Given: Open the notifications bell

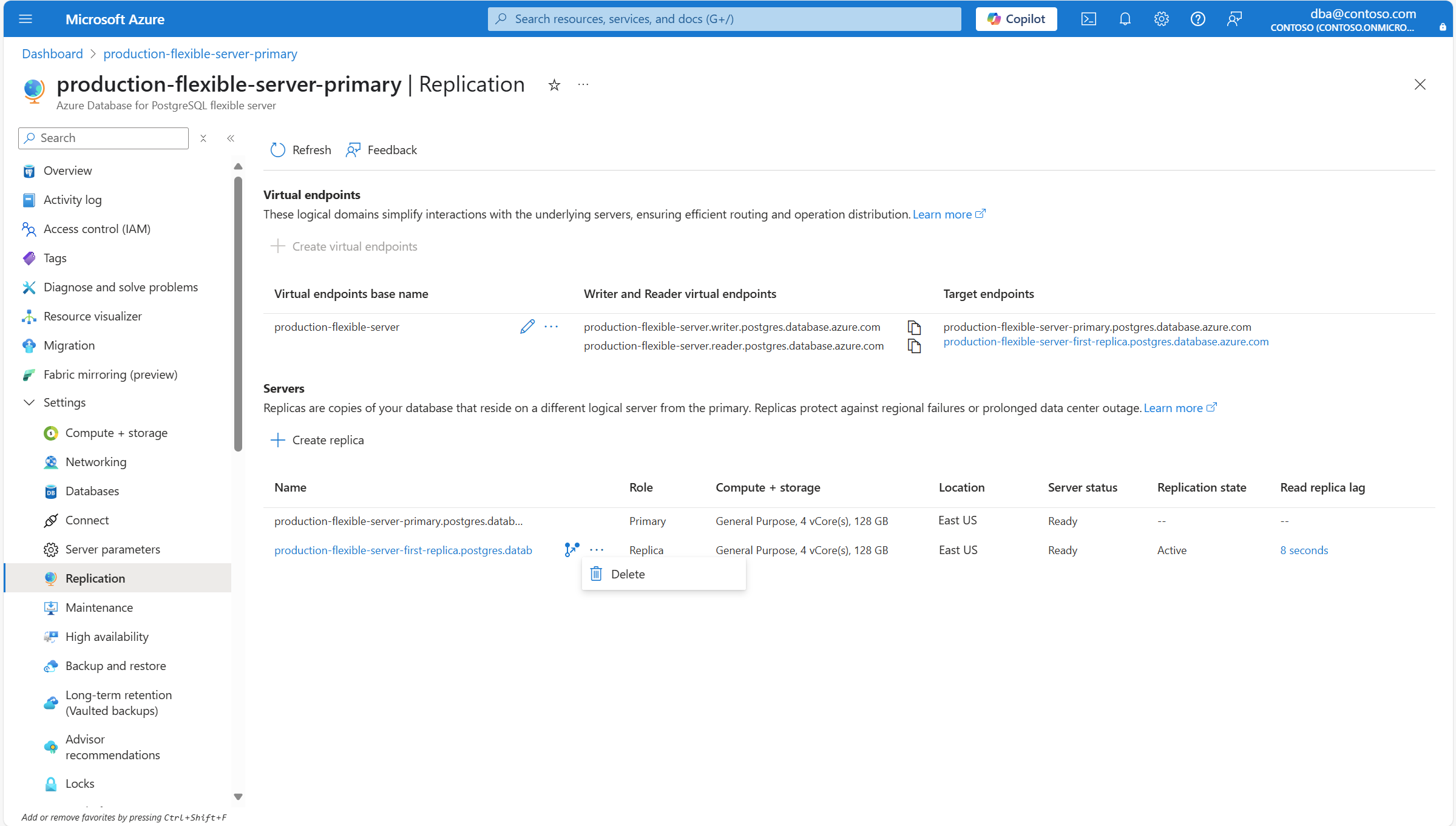Looking at the screenshot, I should (1125, 19).
